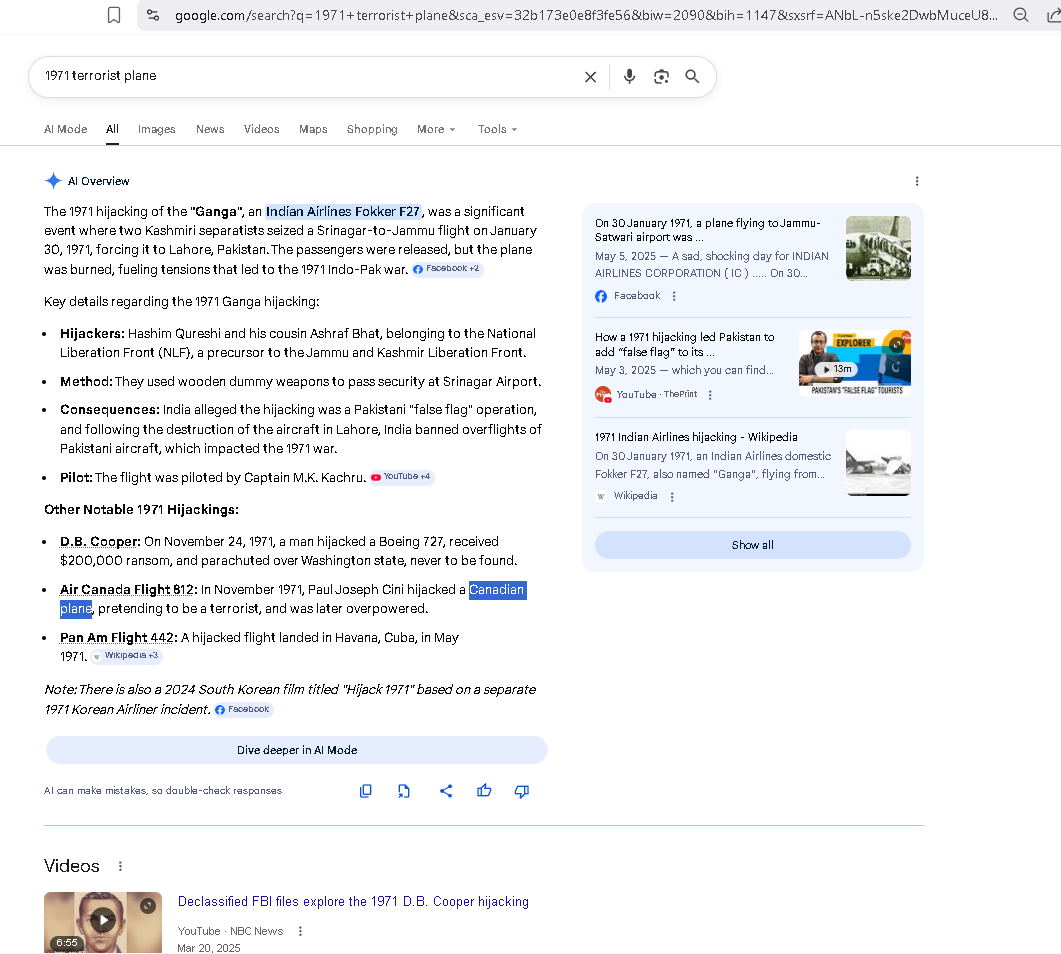Play ThePrint YouTube video thumbnail
Viewport: 1061px width, 954px height.
pyautogui.click(x=854, y=362)
